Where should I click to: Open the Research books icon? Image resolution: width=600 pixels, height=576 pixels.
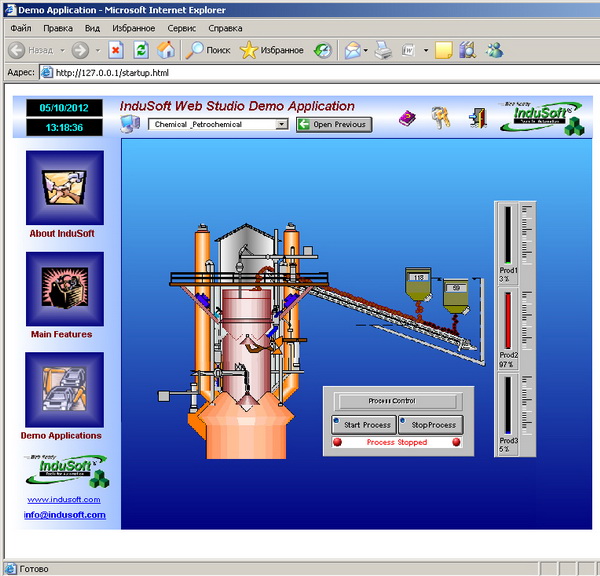coord(468,50)
